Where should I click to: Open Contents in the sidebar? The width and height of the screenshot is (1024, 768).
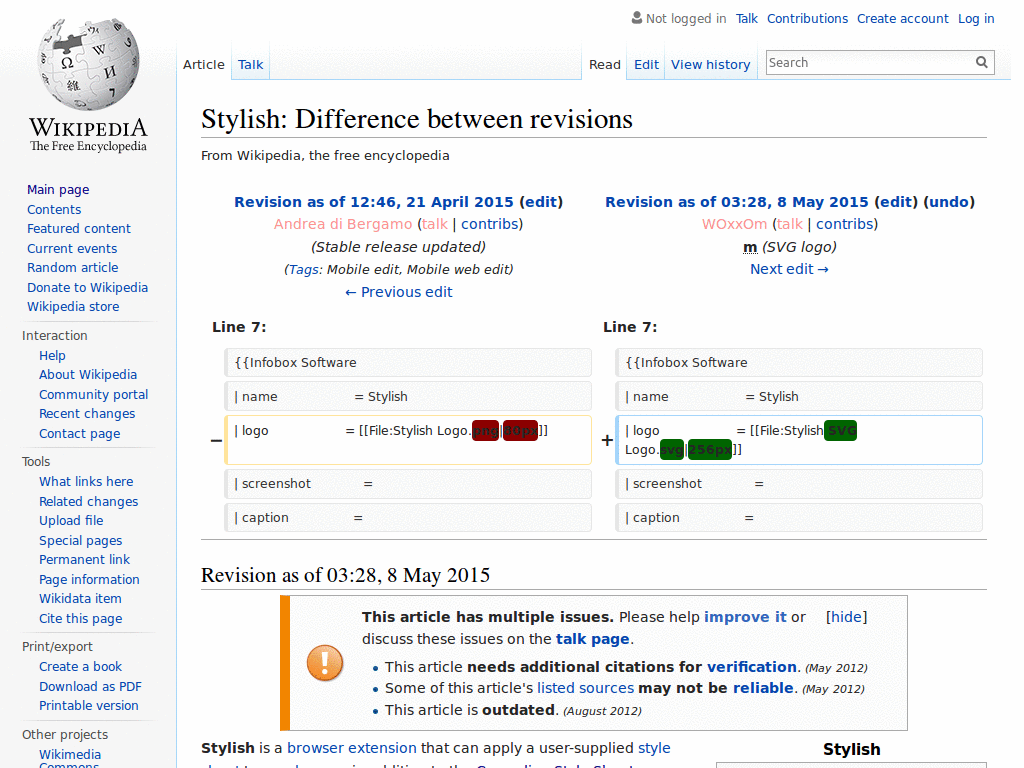54,210
